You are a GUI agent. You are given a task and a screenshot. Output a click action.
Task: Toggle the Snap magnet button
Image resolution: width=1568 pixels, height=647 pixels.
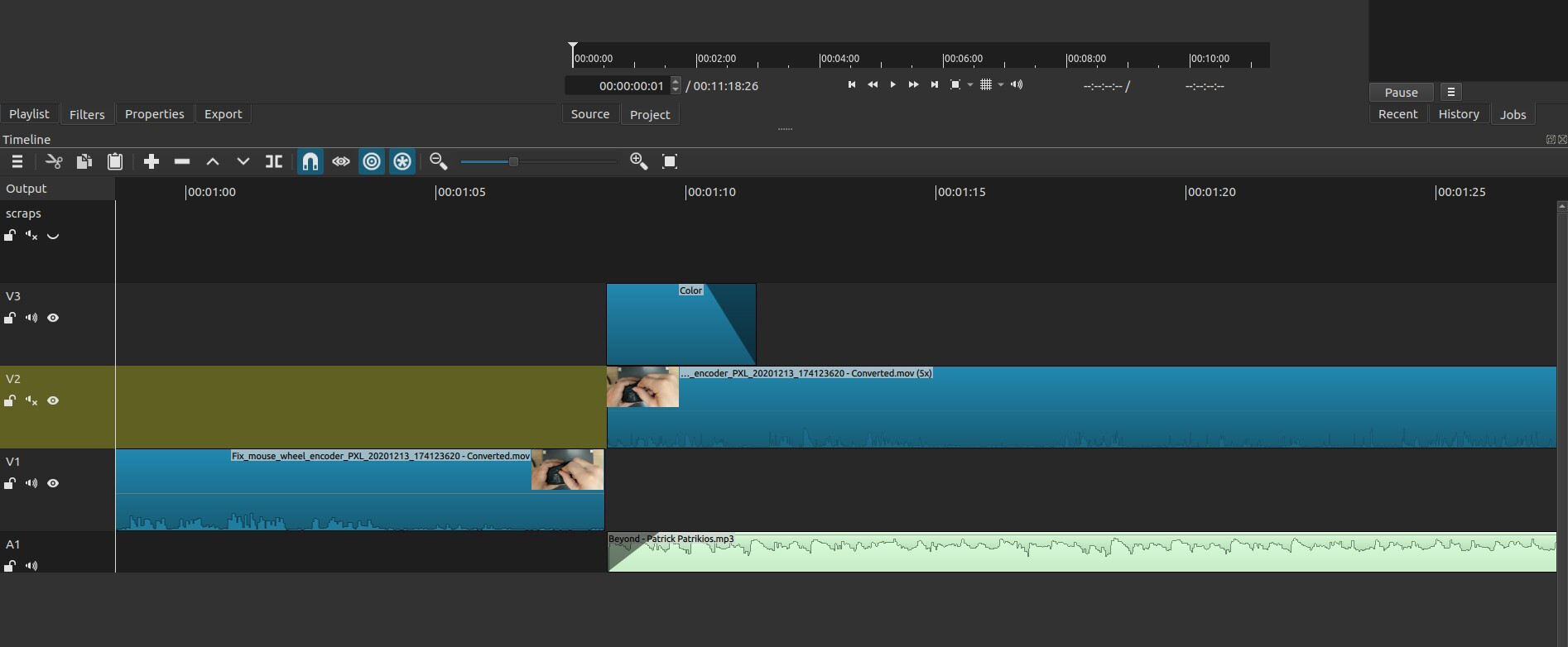pyautogui.click(x=310, y=161)
